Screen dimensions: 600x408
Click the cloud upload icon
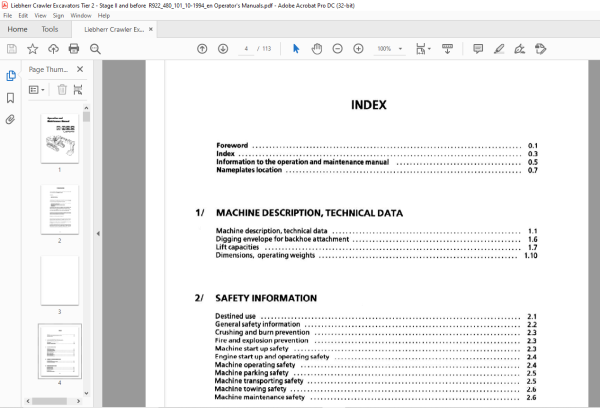coord(53,49)
